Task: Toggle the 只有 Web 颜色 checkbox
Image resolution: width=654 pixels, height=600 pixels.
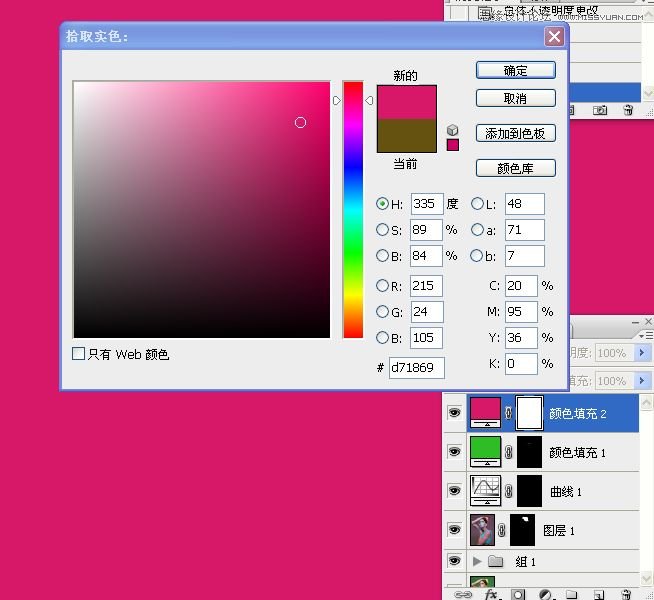Action: pos(78,354)
